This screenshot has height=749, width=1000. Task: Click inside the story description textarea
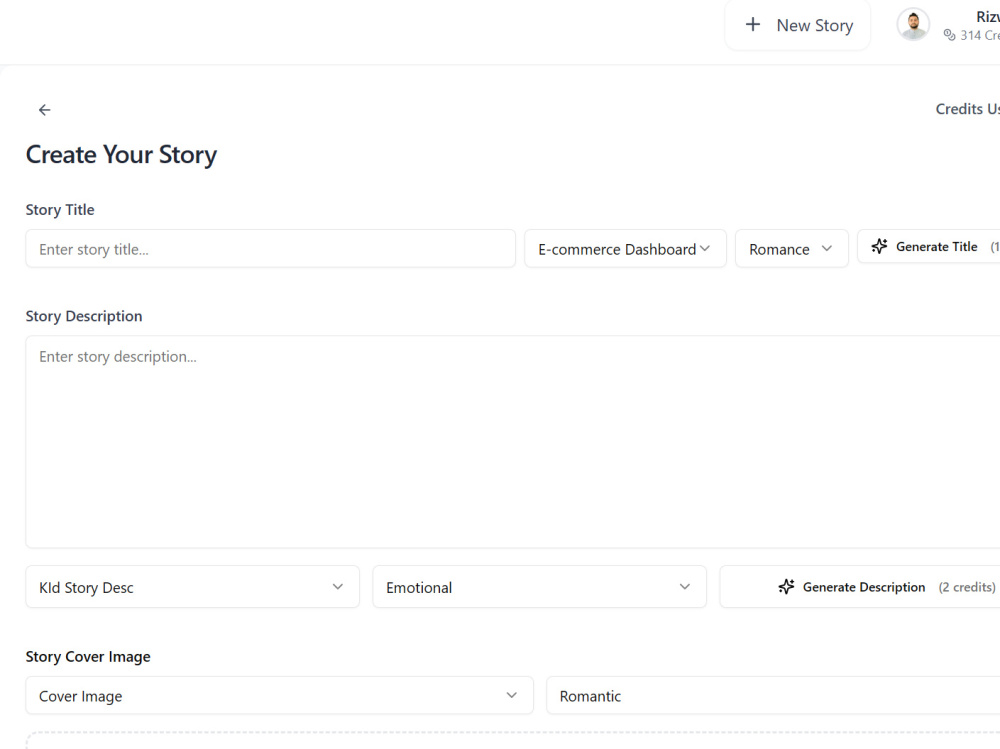(x=513, y=441)
